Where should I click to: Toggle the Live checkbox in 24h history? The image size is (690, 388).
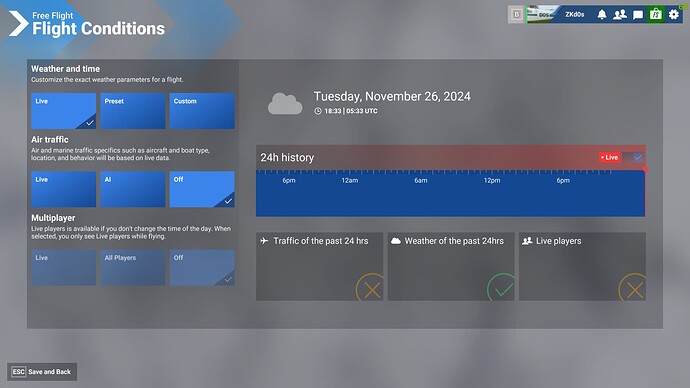638,157
